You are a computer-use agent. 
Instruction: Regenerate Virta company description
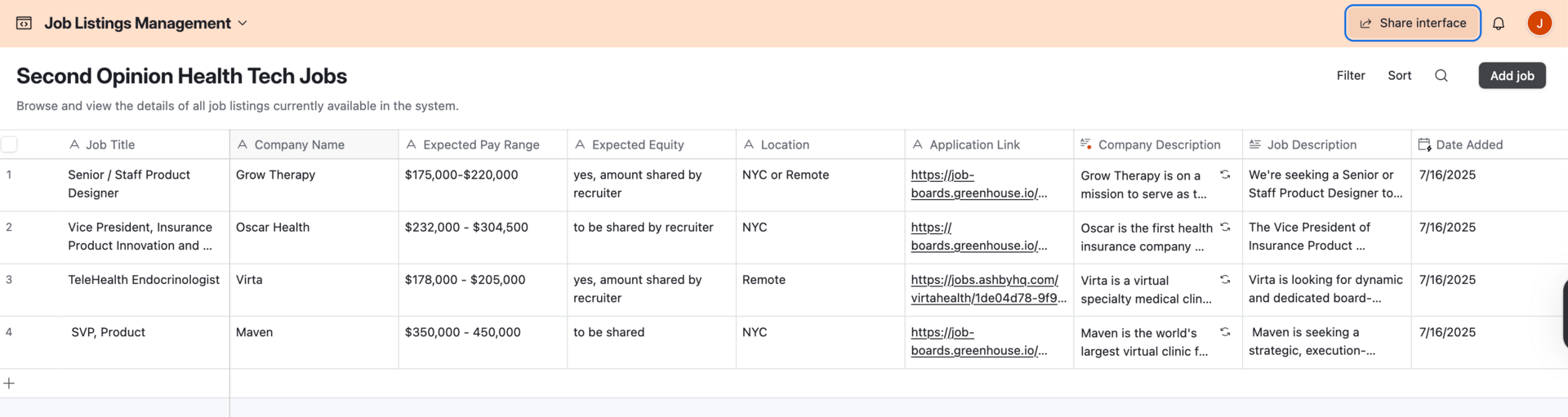point(1225,279)
